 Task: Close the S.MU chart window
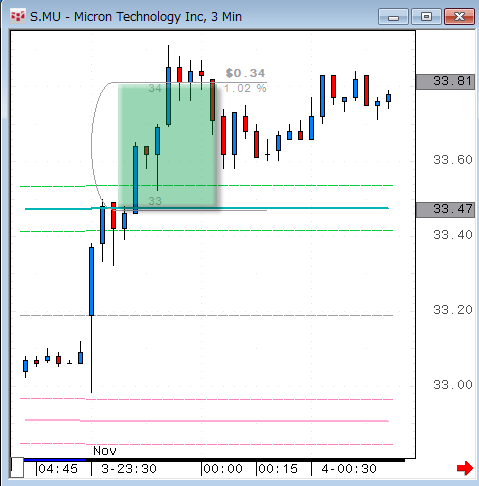(459, 17)
